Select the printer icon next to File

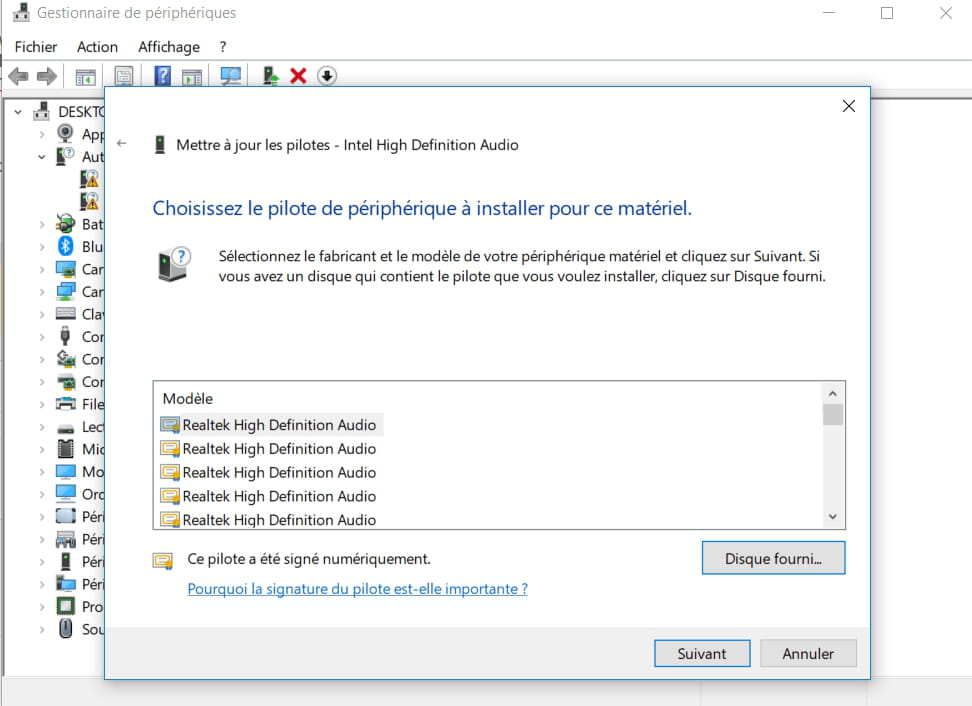pyautogui.click(x=66, y=404)
